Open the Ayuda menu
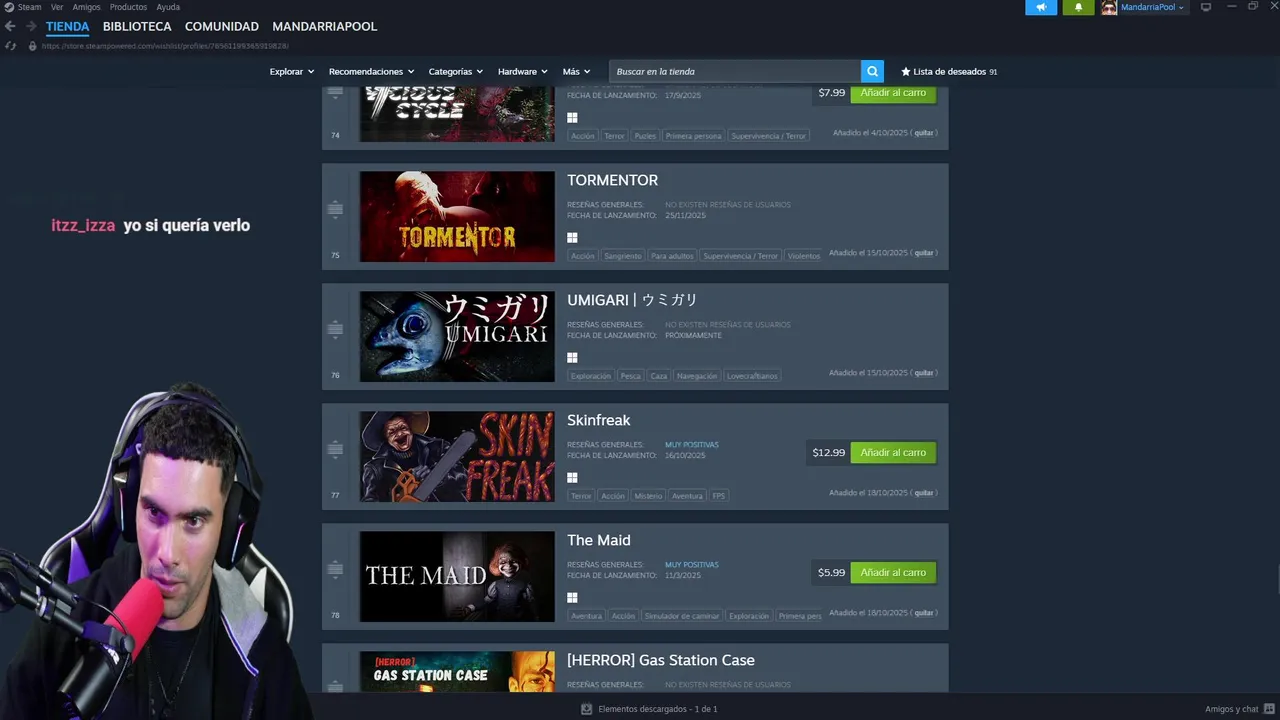 tap(168, 7)
